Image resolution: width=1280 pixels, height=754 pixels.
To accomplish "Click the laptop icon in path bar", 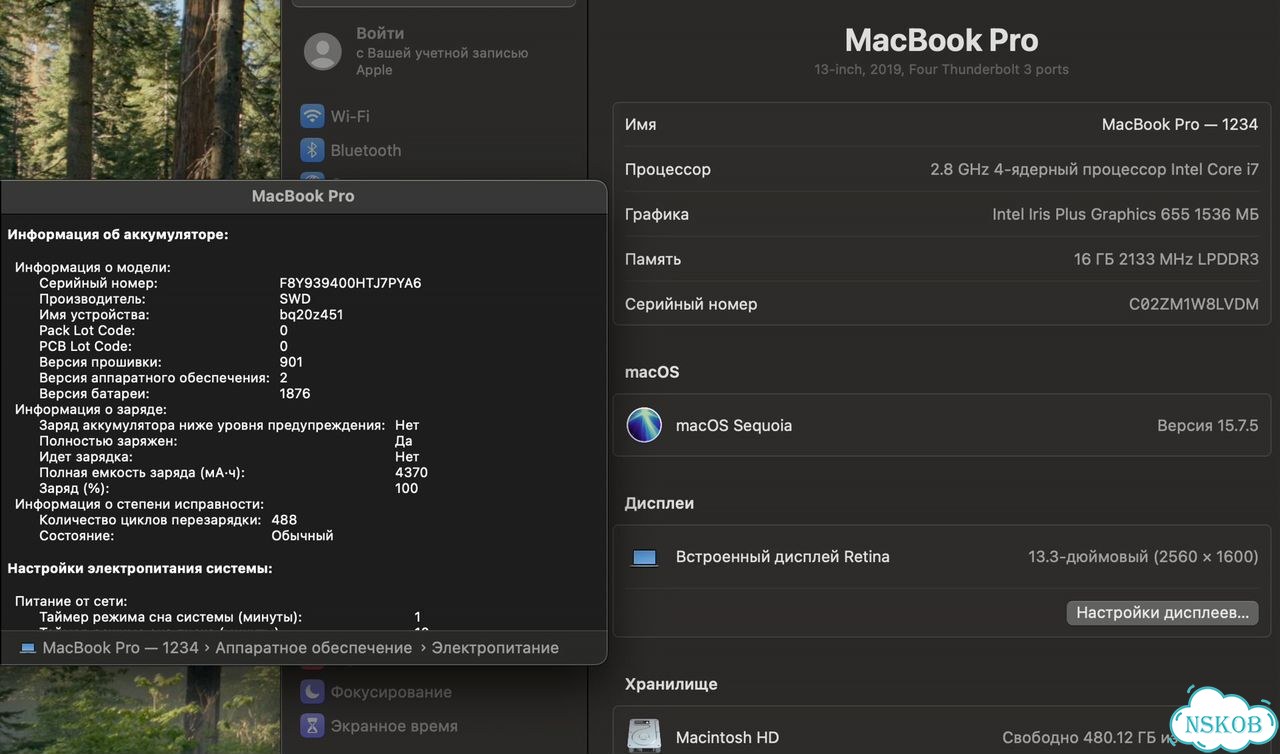I will pyautogui.click(x=28, y=648).
